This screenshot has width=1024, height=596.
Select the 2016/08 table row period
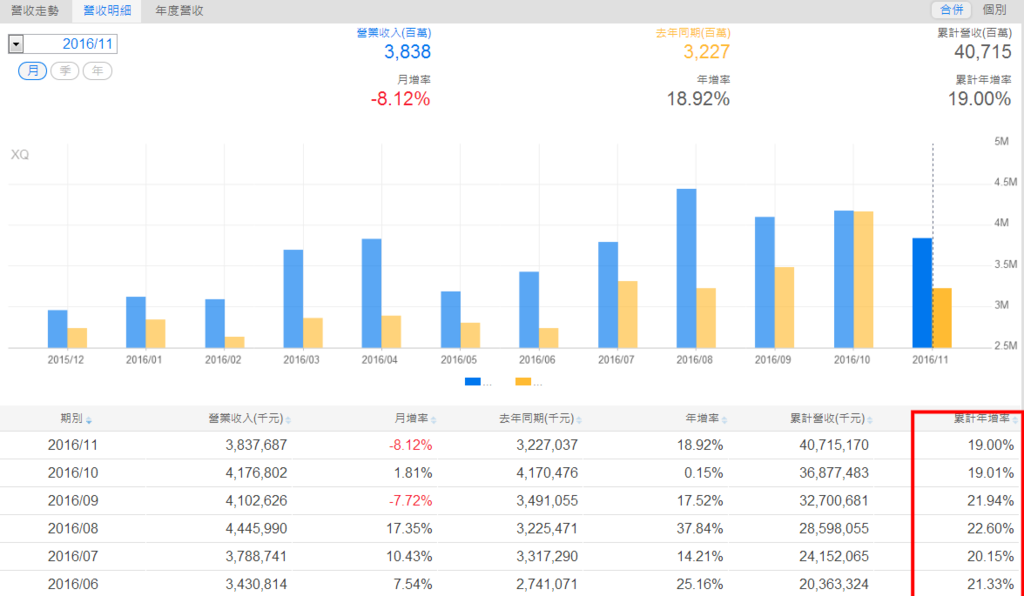tap(72, 528)
